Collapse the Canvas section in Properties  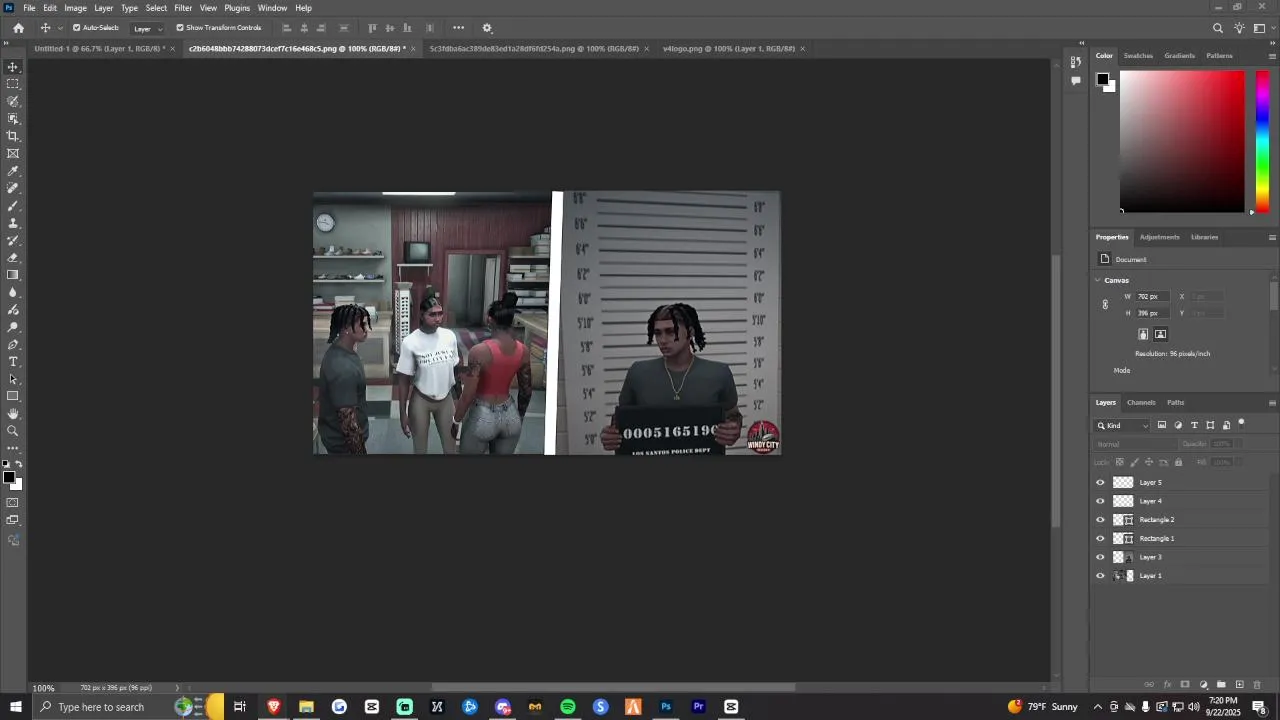tap(1098, 280)
